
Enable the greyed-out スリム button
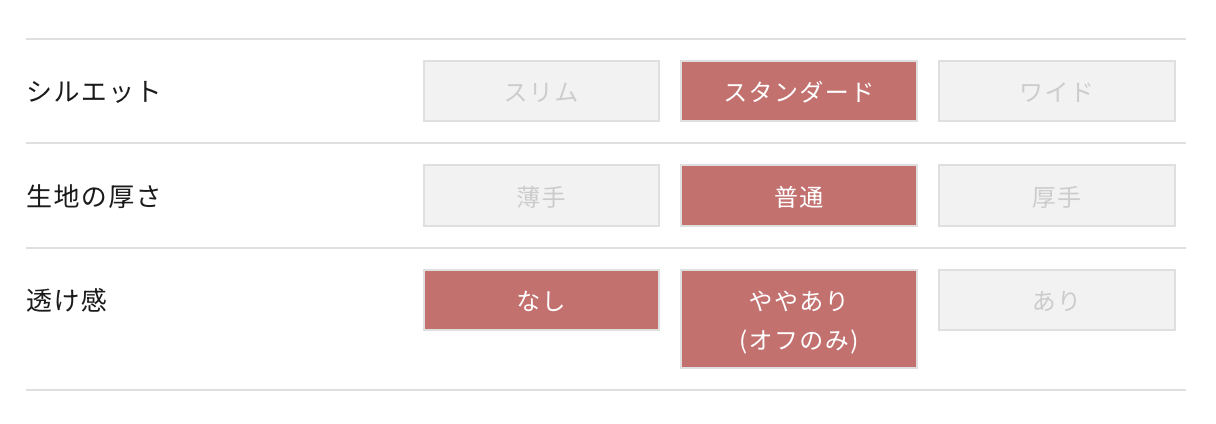click(x=541, y=91)
